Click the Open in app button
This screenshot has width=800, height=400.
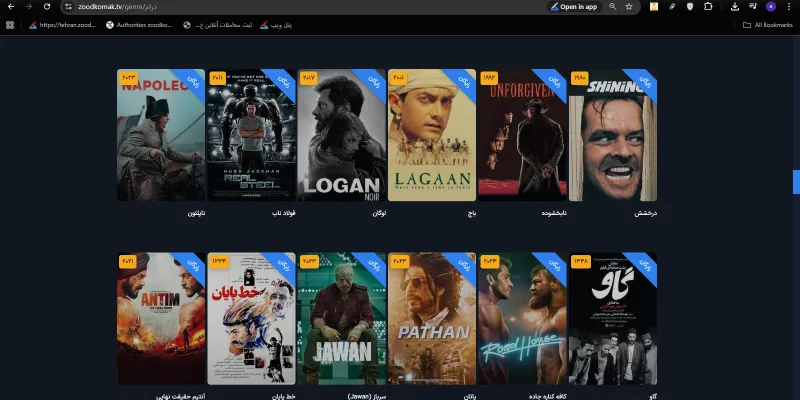click(574, 7)
